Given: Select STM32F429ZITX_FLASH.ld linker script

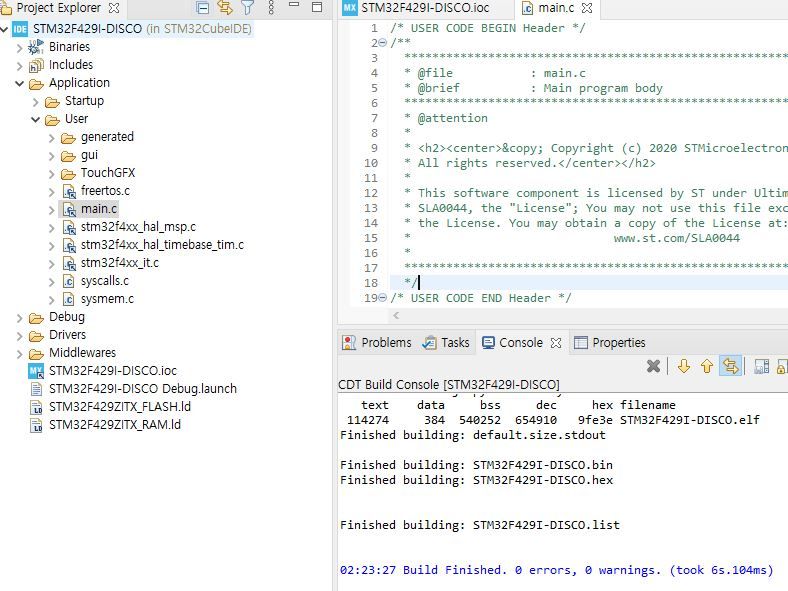Looking at the screenshot, I should 120,407.
